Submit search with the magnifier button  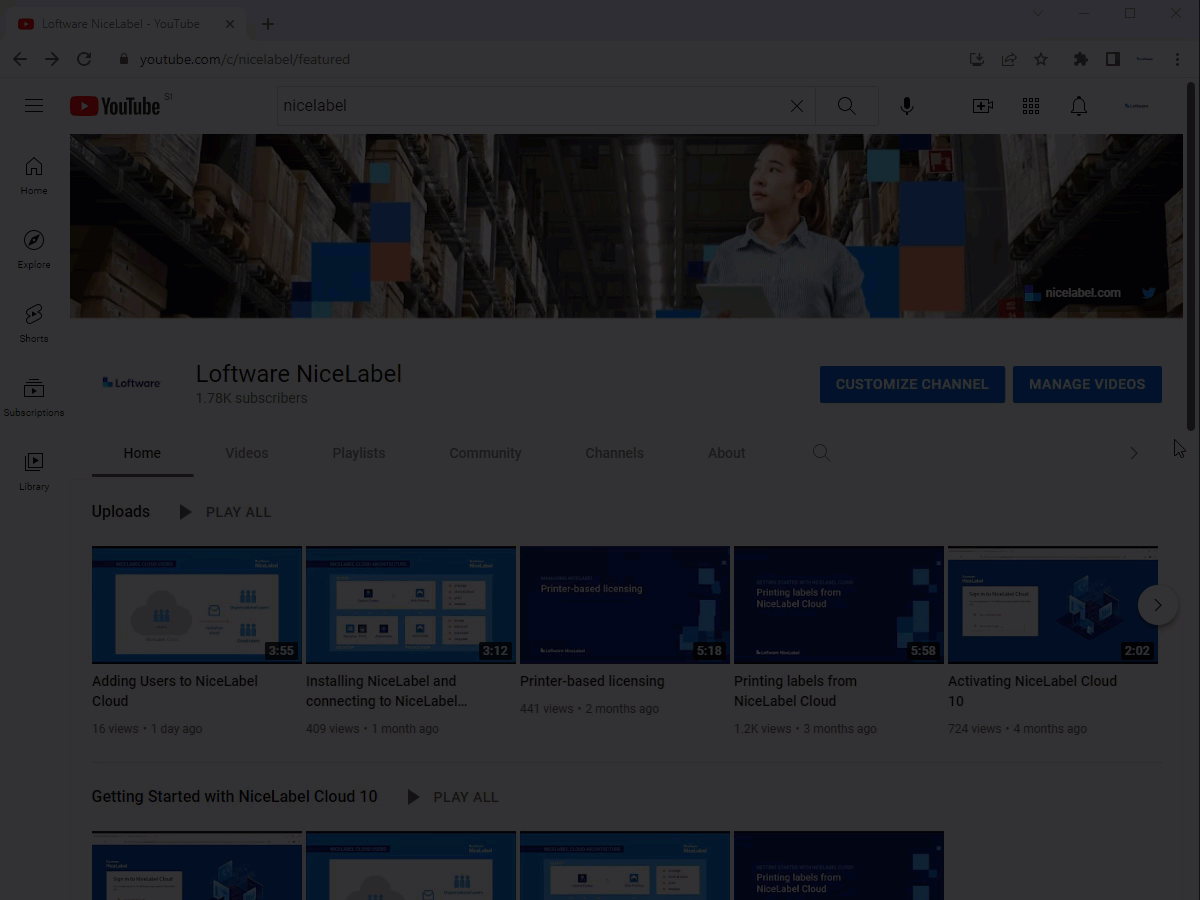point(846,106)
